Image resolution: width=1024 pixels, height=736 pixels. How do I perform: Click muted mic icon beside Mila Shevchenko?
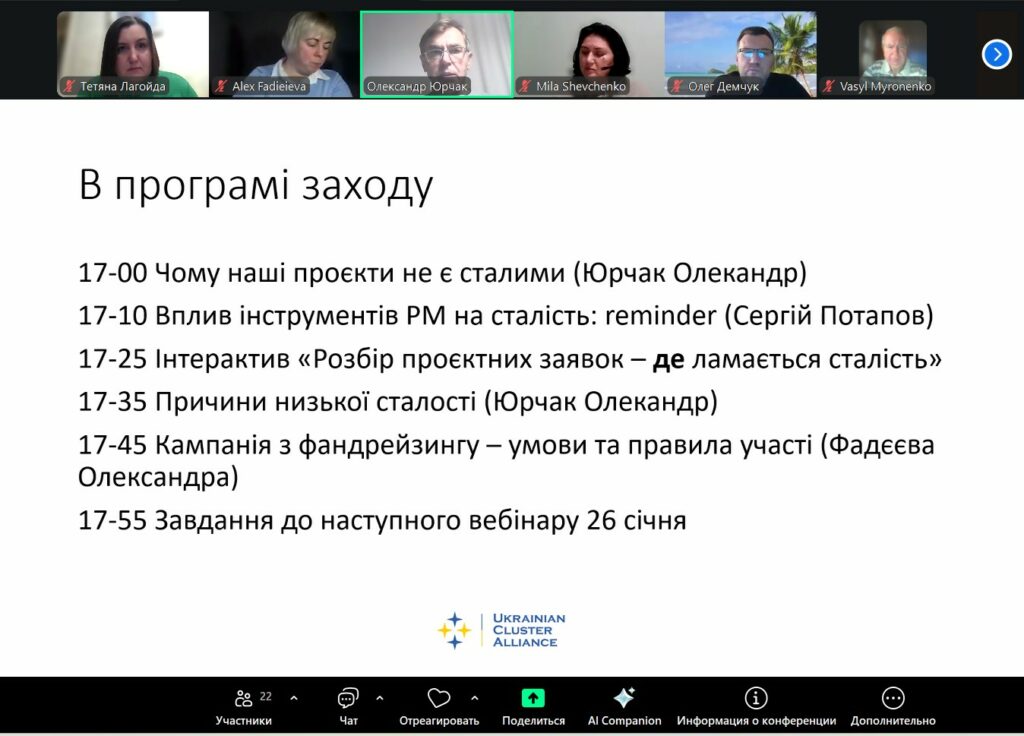pyautogui.click(x=525, y=86)
